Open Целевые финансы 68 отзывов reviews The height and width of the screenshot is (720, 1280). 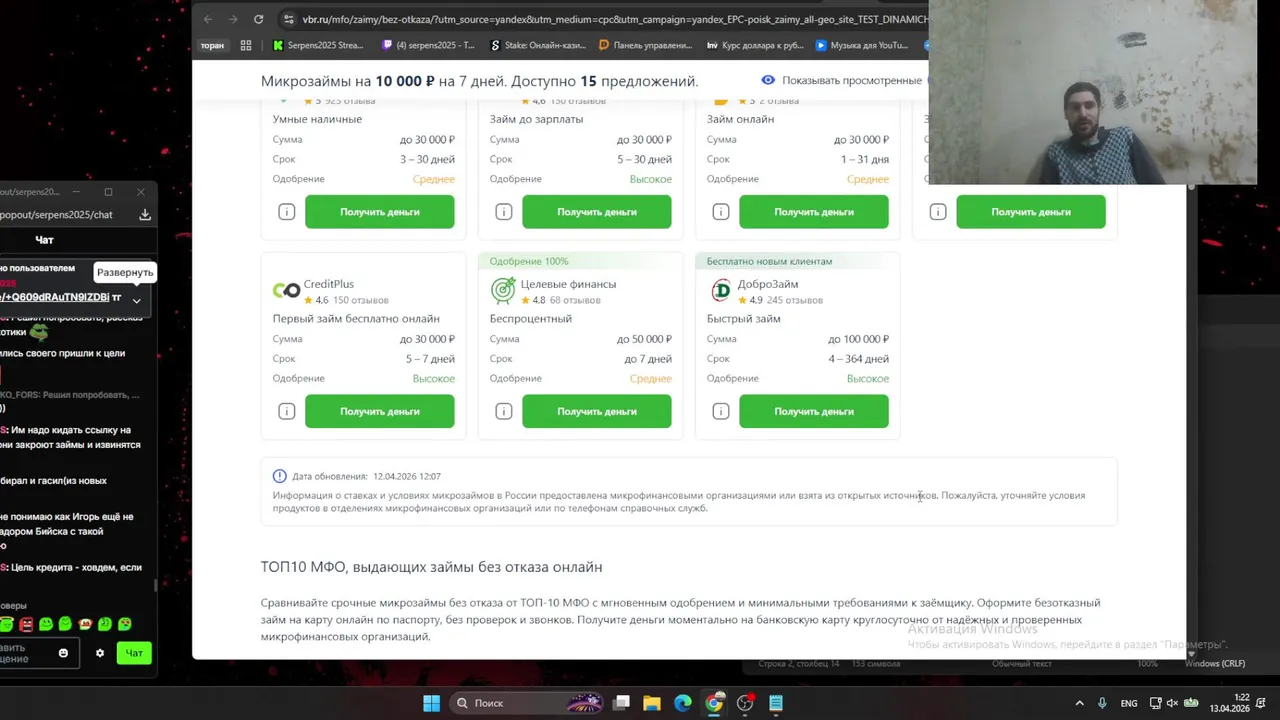574,300
